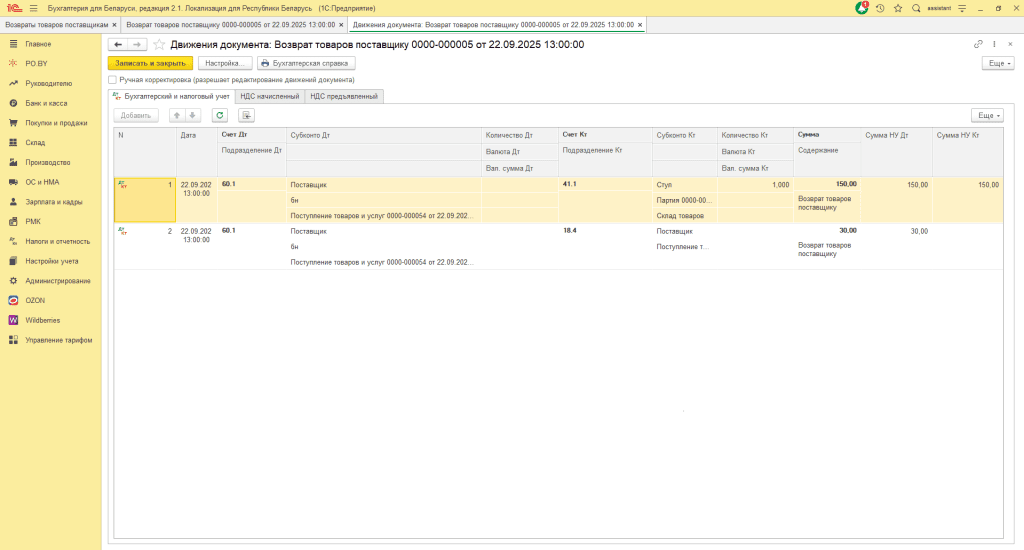1024x550 pixels.
Task: Copy link using the chain icon
Action: point(978,45)
